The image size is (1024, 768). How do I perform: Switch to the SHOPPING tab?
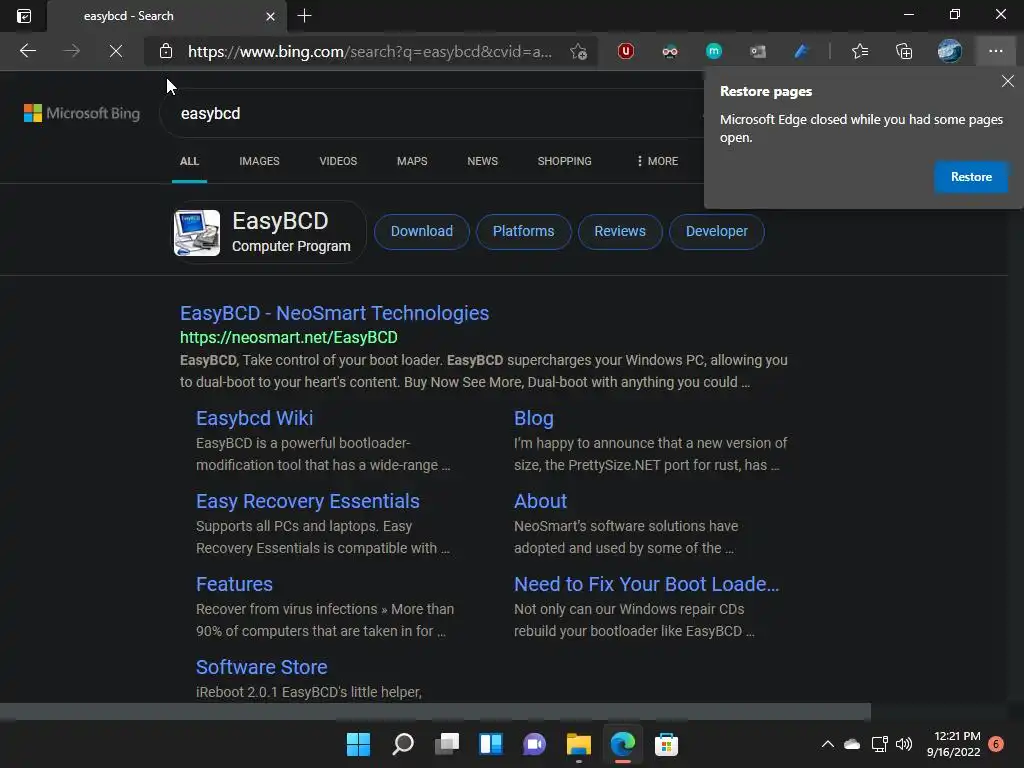point(564,161)
